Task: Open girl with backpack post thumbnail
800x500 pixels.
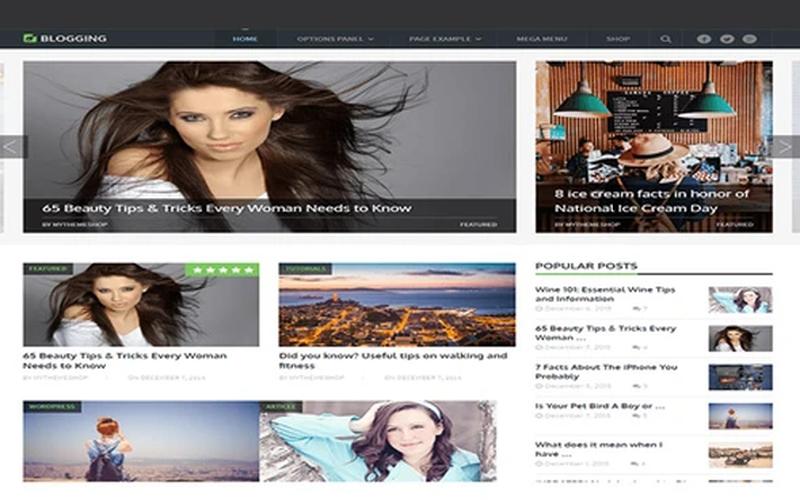Action: [141, 441]
